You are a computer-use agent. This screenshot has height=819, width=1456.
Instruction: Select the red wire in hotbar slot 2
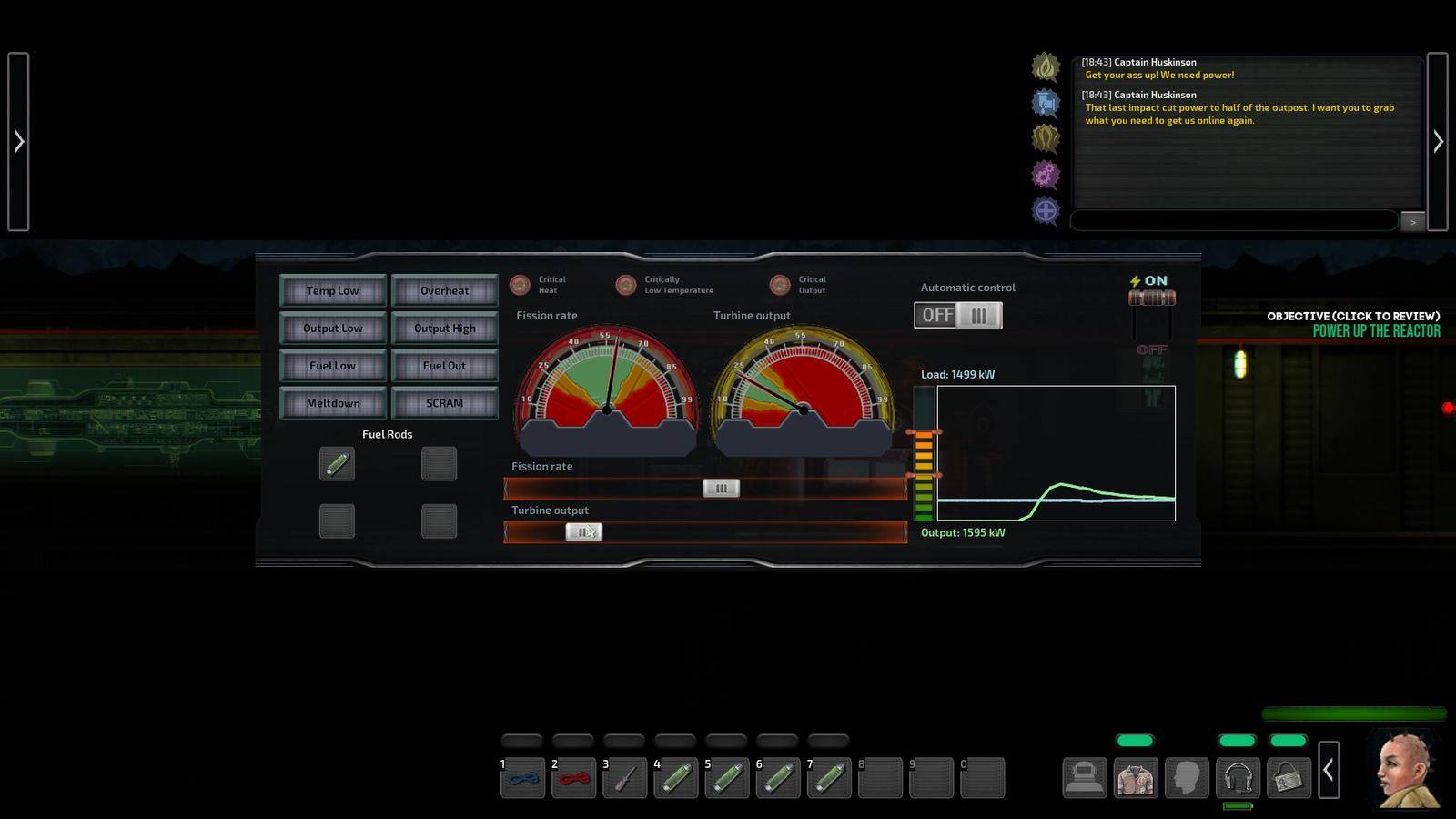(x=573, y=778)
